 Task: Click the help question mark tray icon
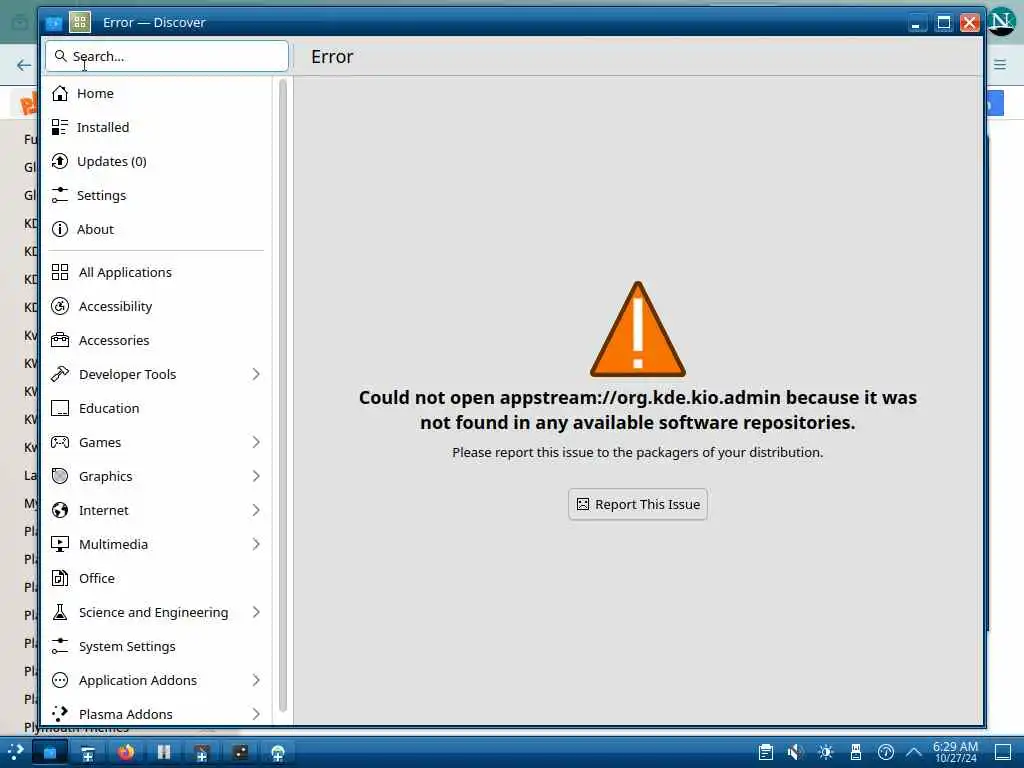coord(885,752)
